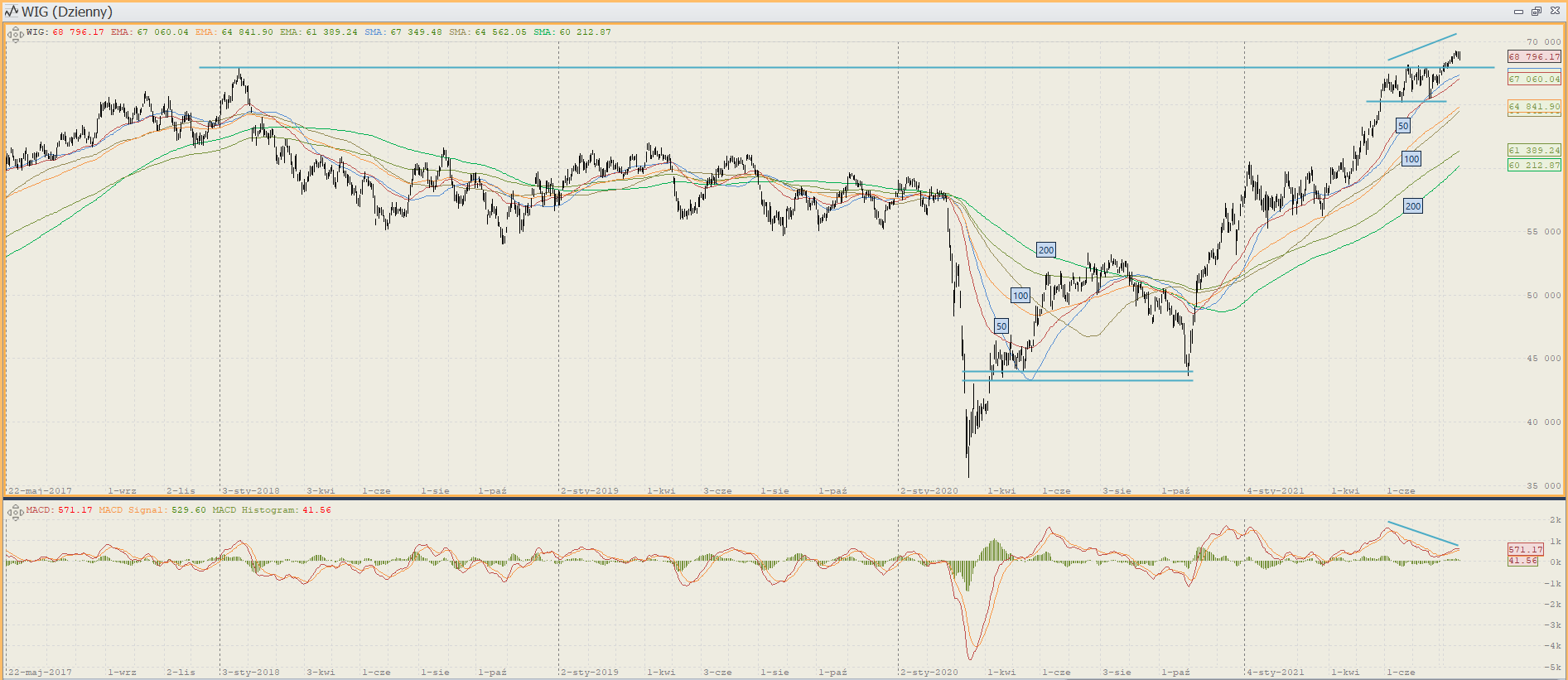Click the '50' label near the 2020 low
Viewport: 1568px width, 680px height.
(x=1001, y=326)
